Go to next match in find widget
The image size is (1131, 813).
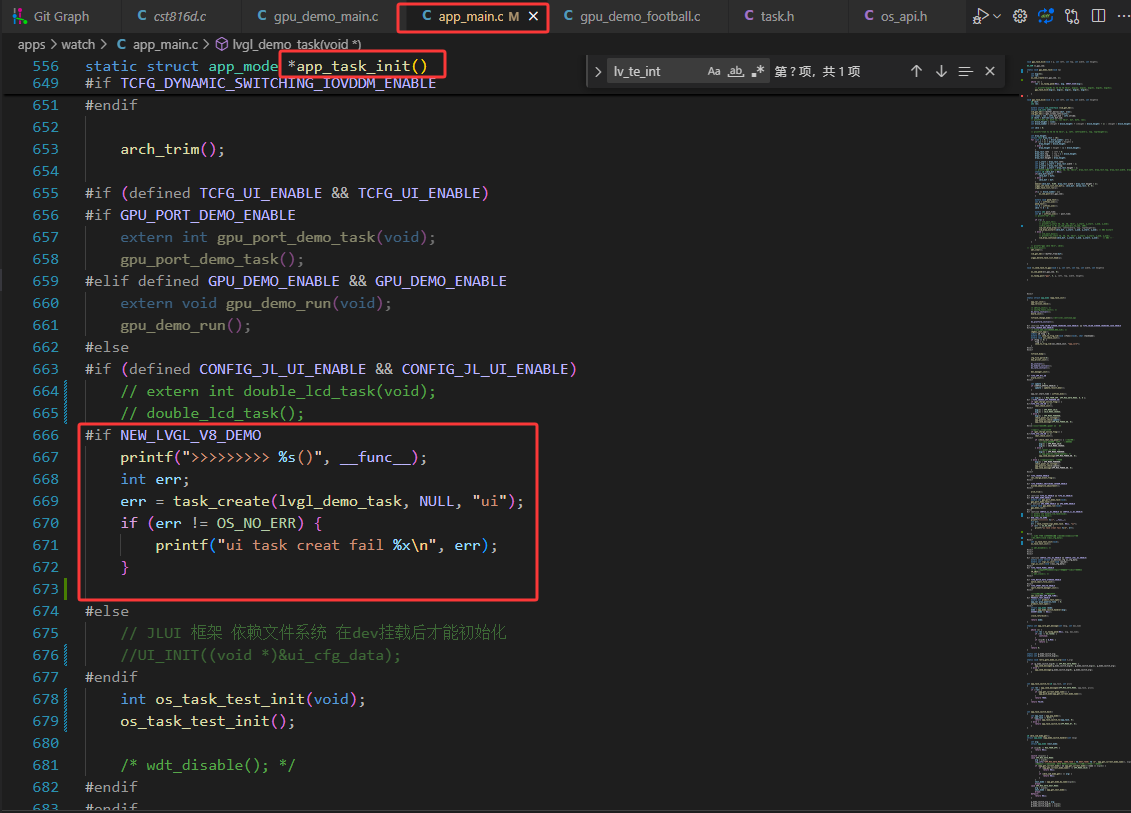(941, 71)
